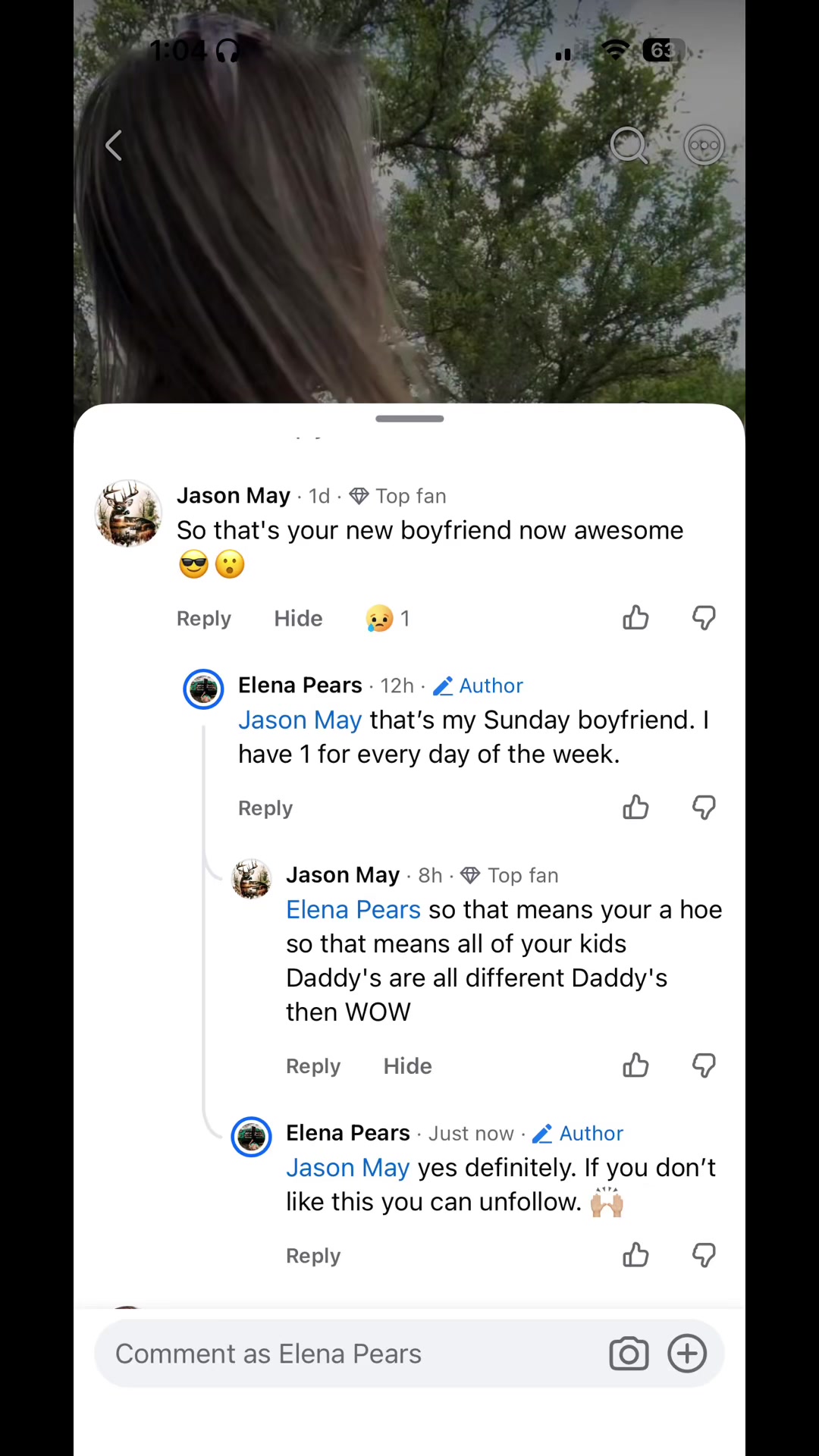Tap the camera icon in comment box
Viewport: 819px width, 1456px height.
(x=629, y=1354)
